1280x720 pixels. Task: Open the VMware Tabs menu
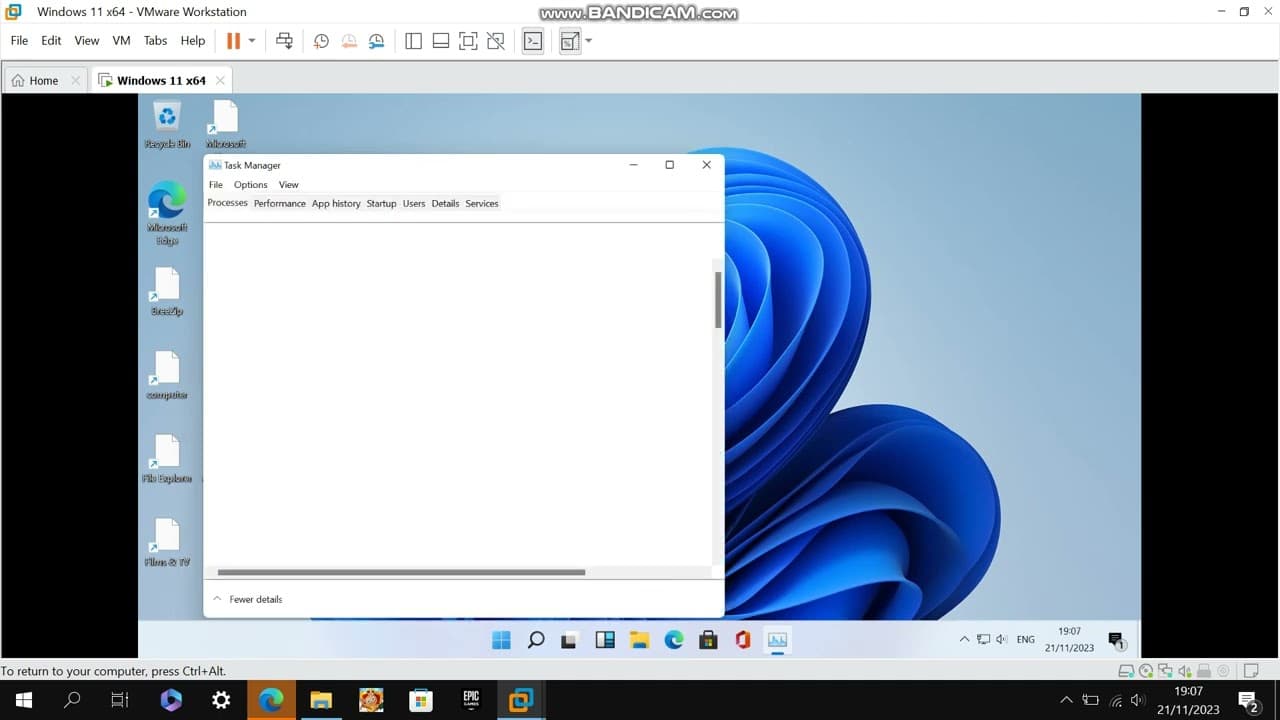click(x=155, y=41)
